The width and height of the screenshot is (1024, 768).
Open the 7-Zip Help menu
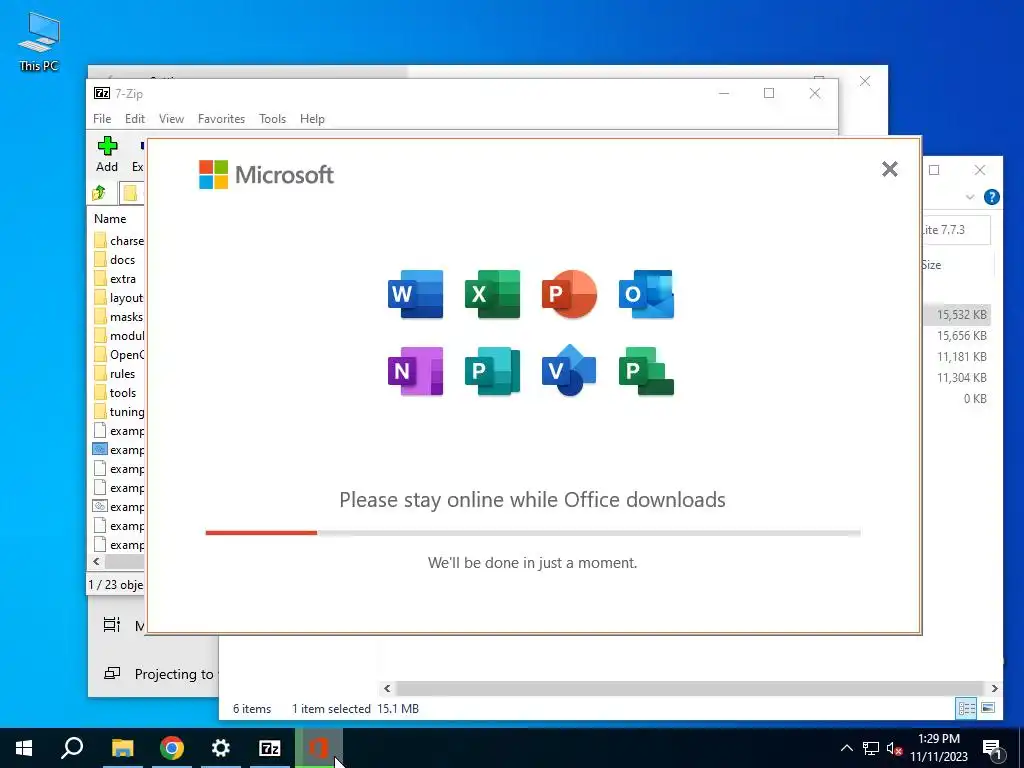click(x=312, y=119)
